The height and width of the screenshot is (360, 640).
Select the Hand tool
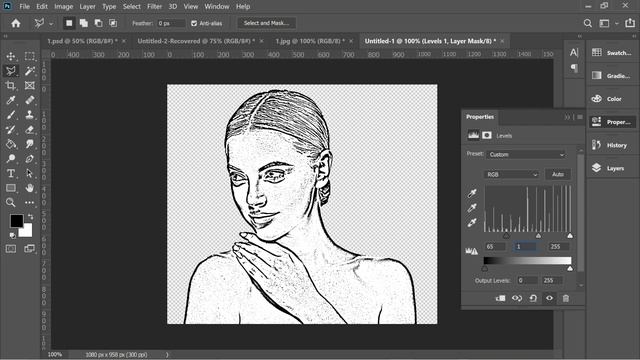tap(29, 188)
